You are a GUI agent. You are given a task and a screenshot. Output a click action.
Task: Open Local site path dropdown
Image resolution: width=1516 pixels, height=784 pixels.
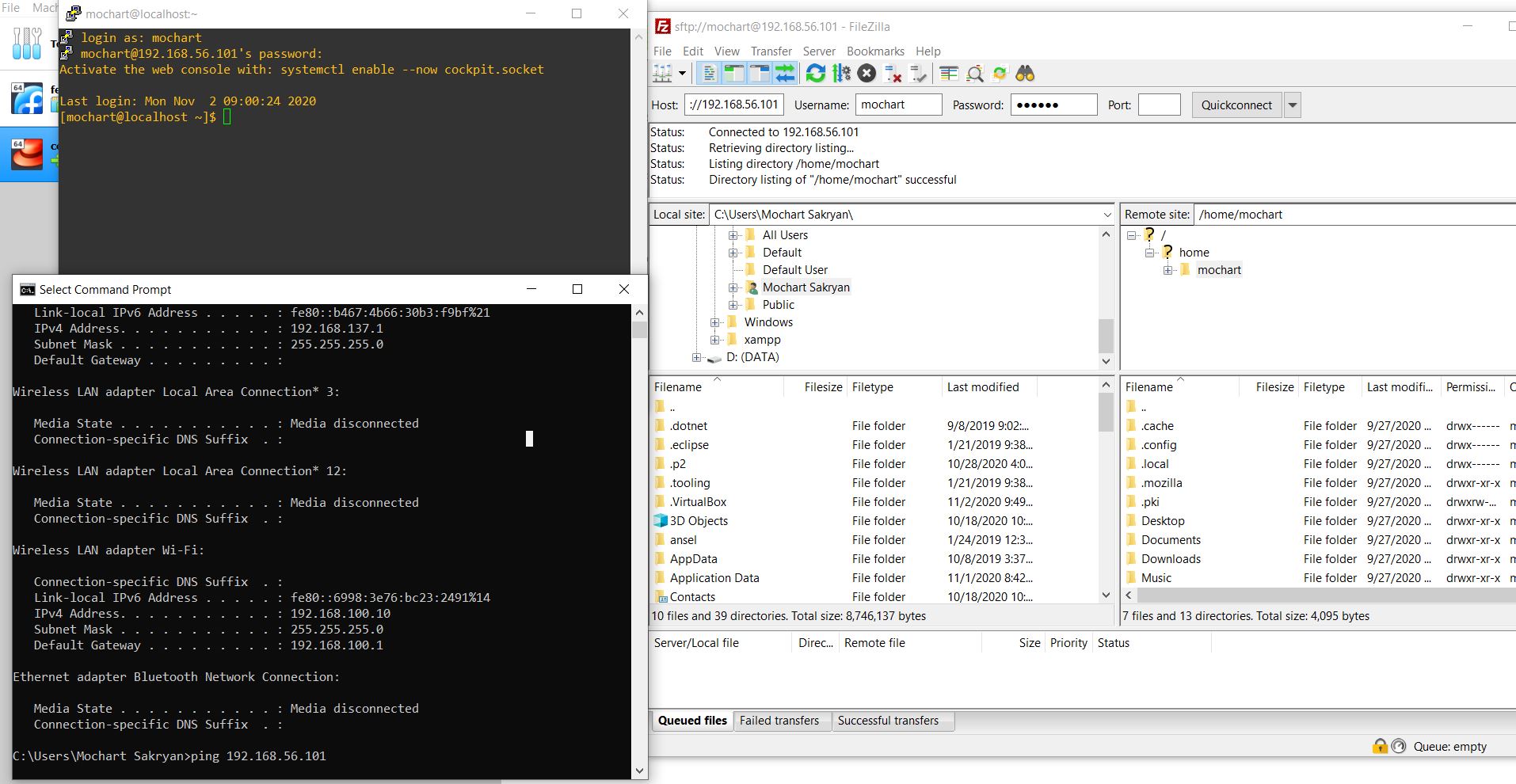click(x=1107, y=215)
